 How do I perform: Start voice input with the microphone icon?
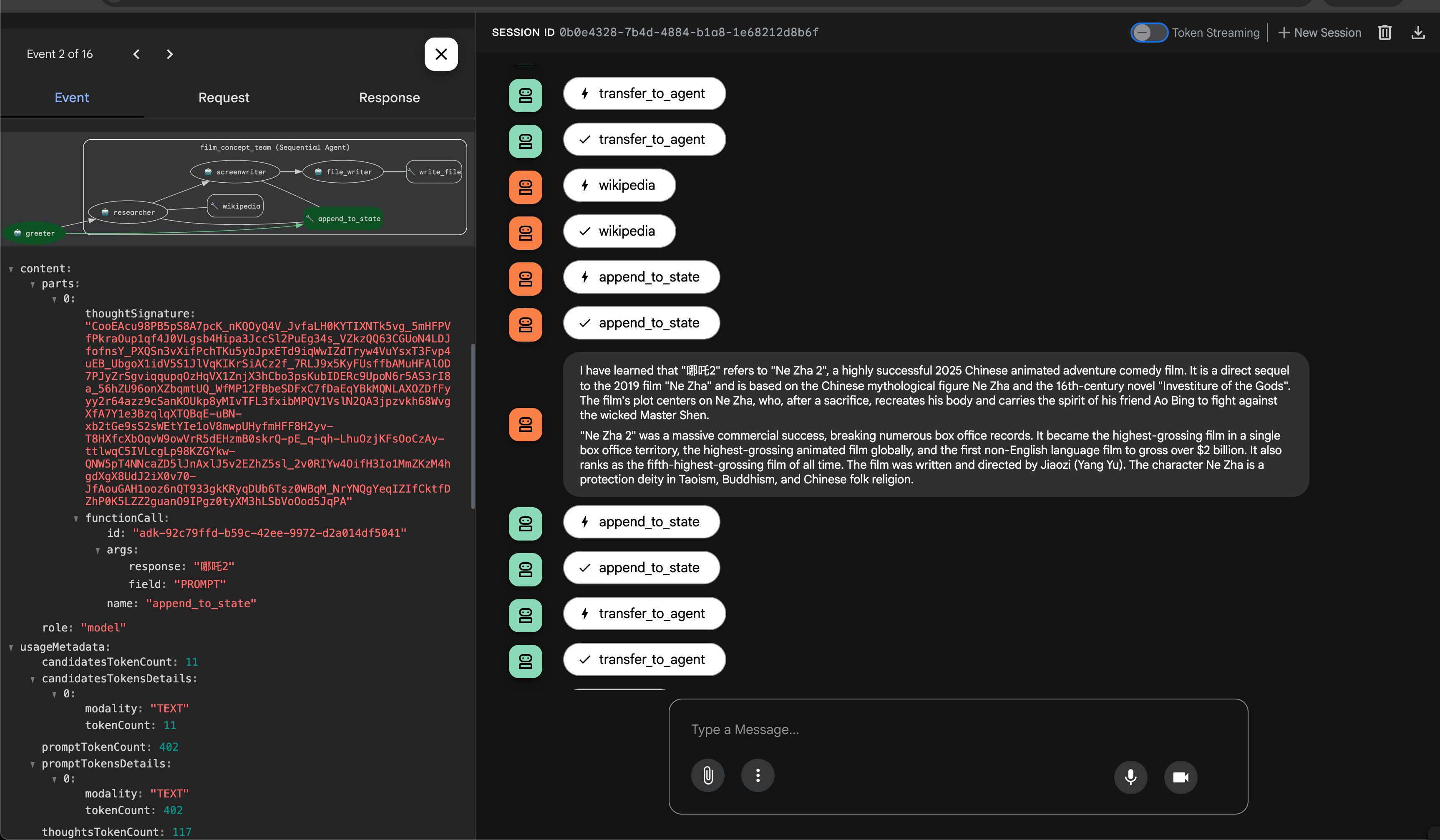(x=1130, y=777)
